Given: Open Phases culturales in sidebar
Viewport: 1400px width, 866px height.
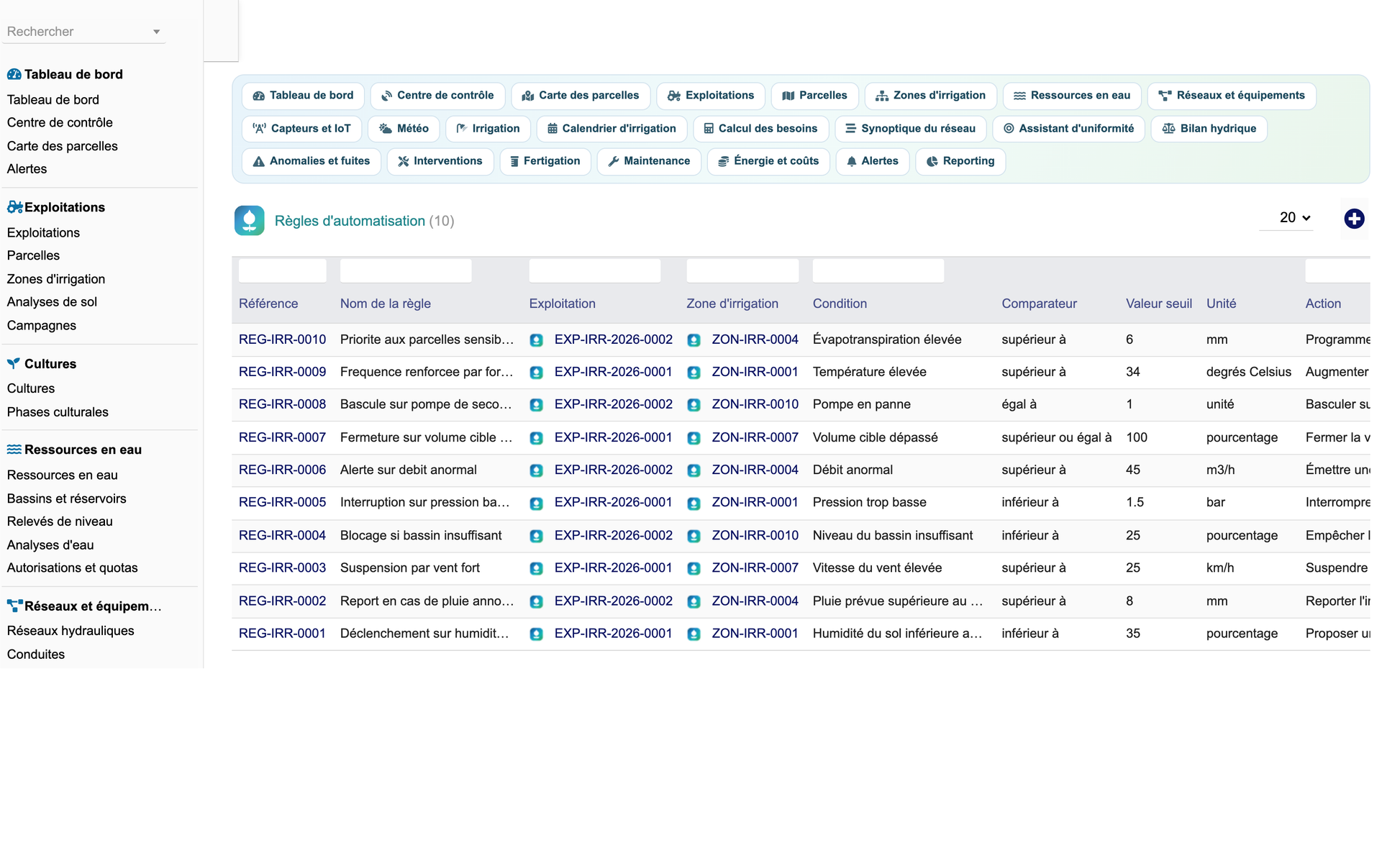Looking at the screenshot, I should (x=58, y=412).
